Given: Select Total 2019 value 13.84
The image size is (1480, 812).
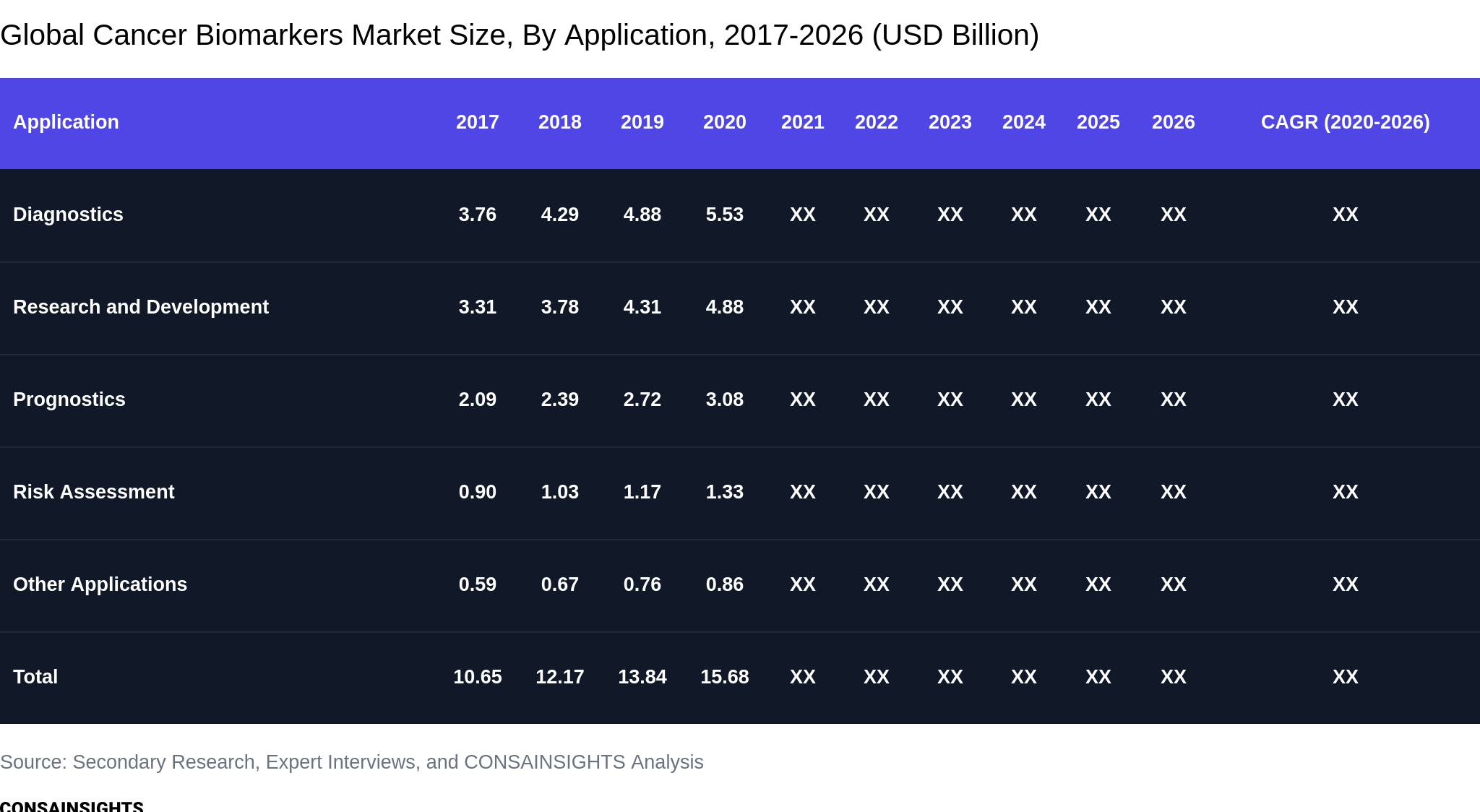Looking at the screenshot, I should 642,677.
